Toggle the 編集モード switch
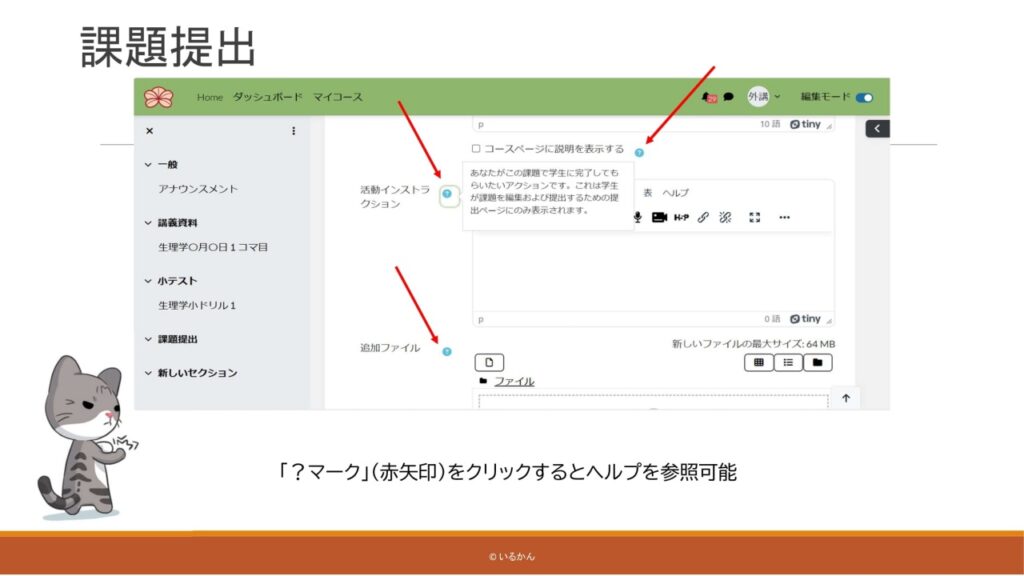 (x=863, y=97)
